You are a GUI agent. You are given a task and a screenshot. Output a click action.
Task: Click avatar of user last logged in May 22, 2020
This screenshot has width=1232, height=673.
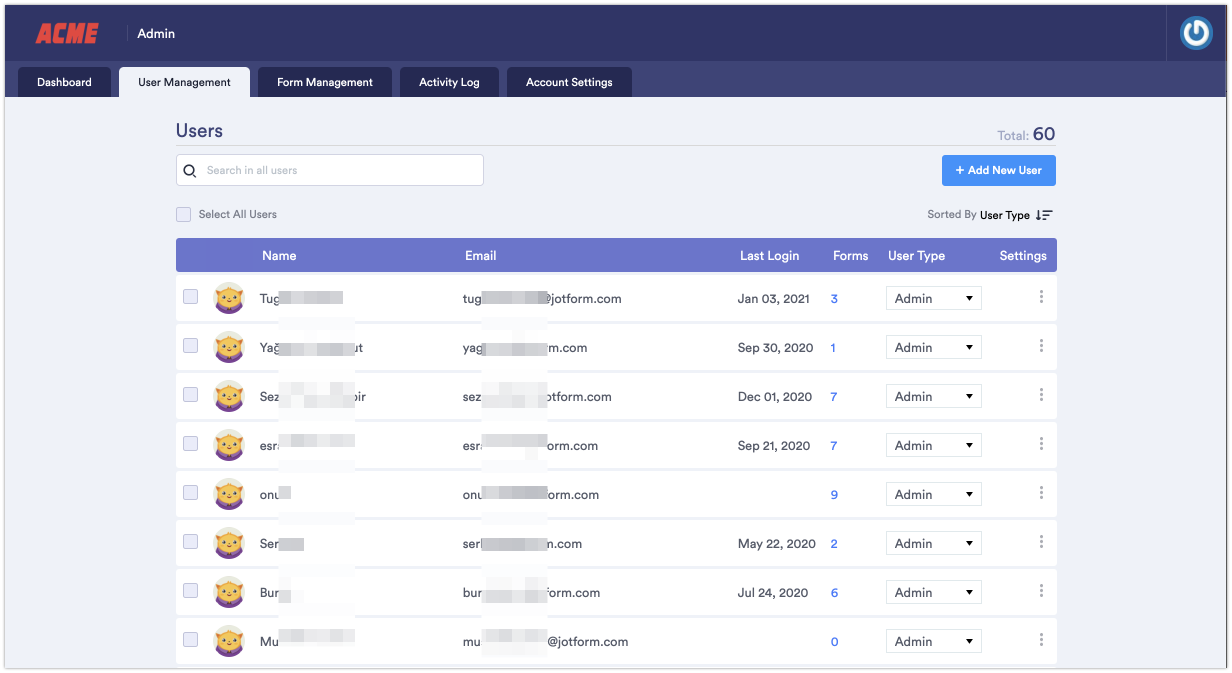pos(229,543)
